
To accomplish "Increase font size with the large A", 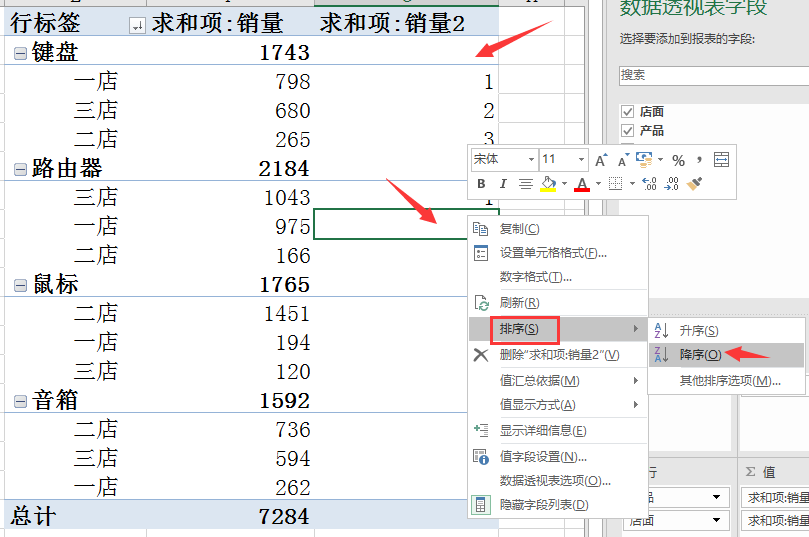I will 601,160.
